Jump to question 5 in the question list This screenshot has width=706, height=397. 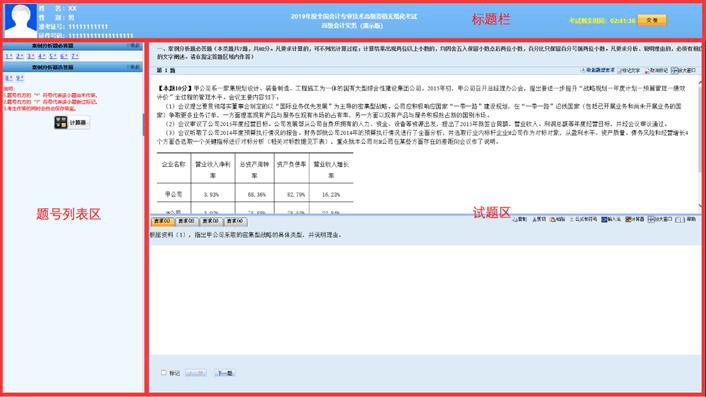click(53, 56)
